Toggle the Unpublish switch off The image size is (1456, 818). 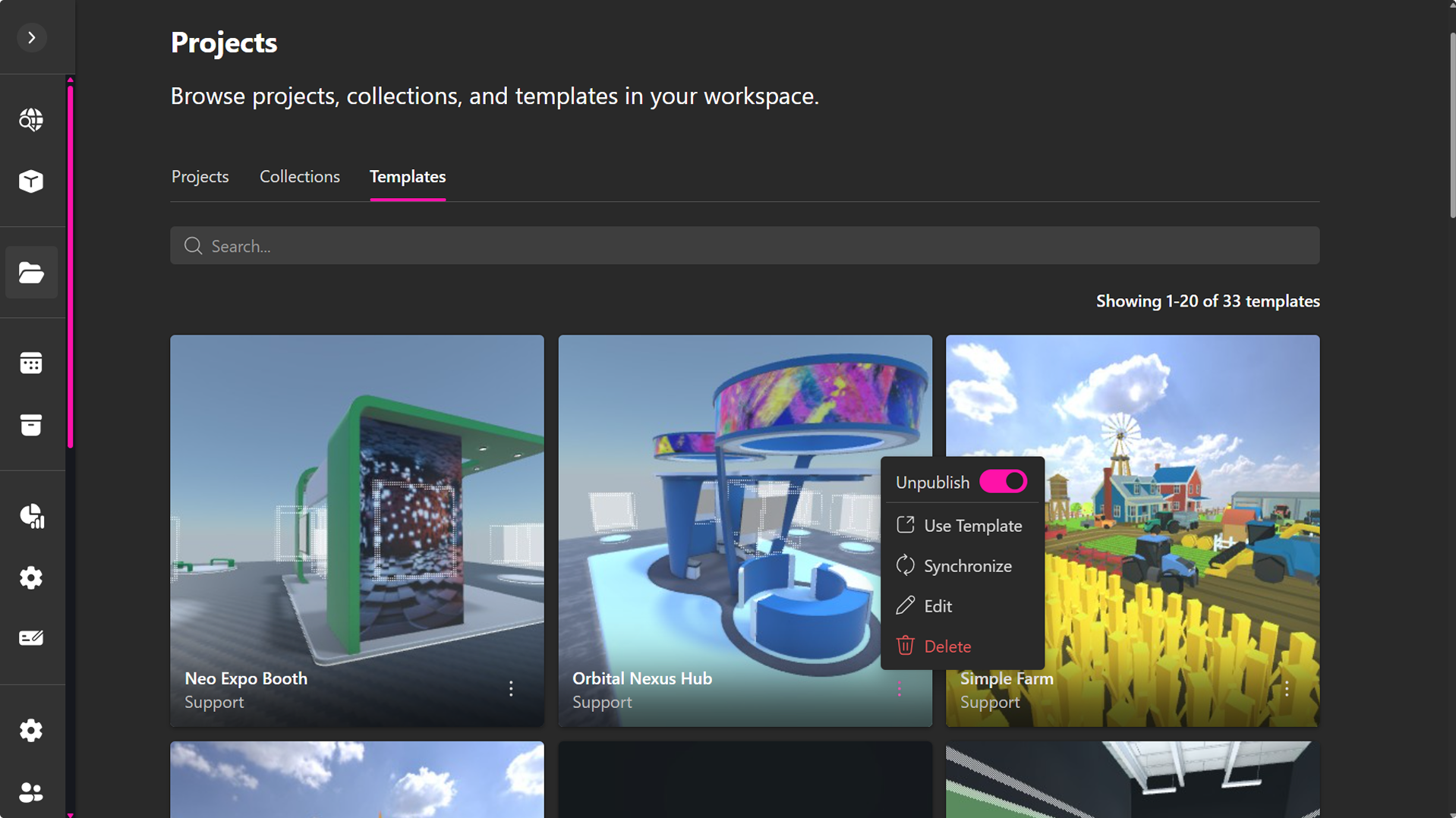[x=1003, y=482]
